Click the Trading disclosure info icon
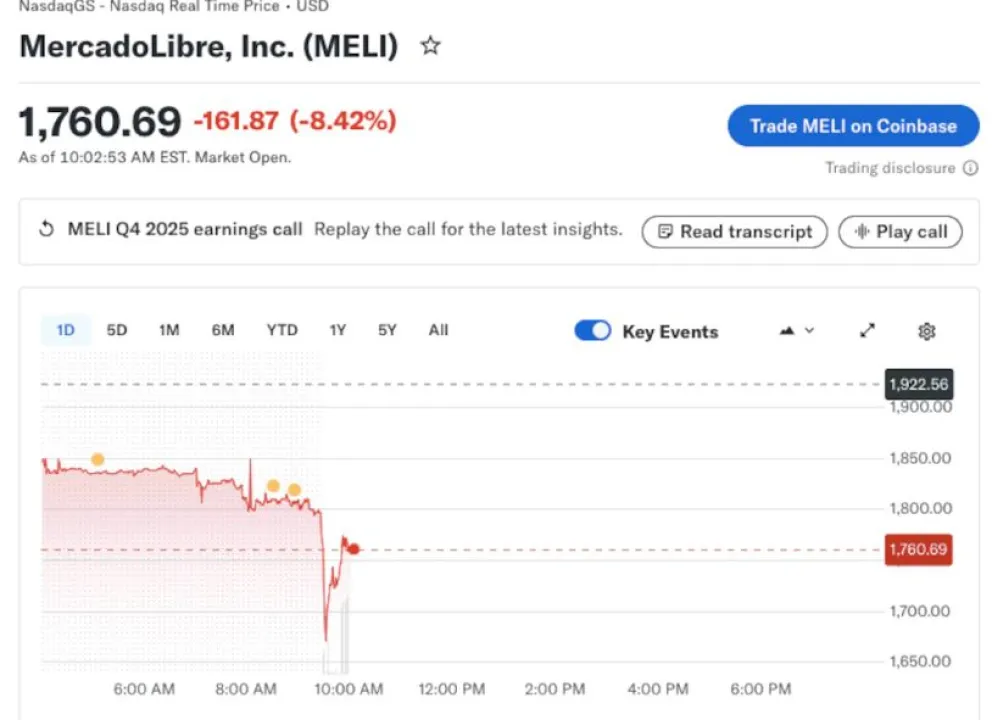Viewport: 992px width, 720px height. pos(970,168)
